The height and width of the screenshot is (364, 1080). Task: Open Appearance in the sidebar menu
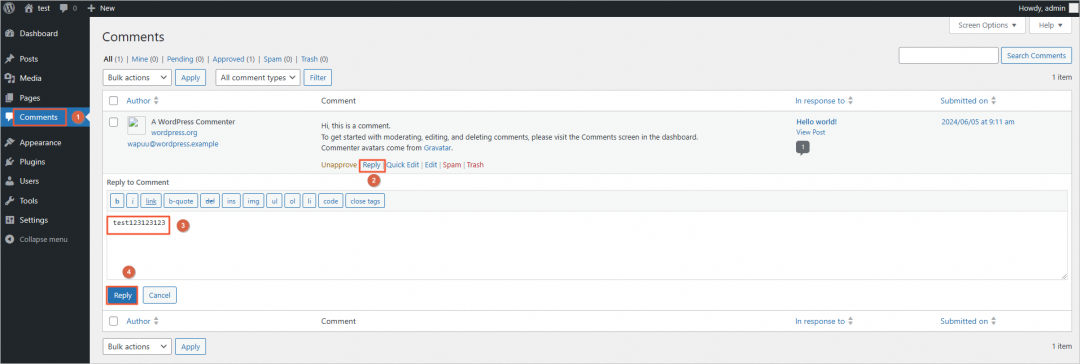click(x=40, y=143)
